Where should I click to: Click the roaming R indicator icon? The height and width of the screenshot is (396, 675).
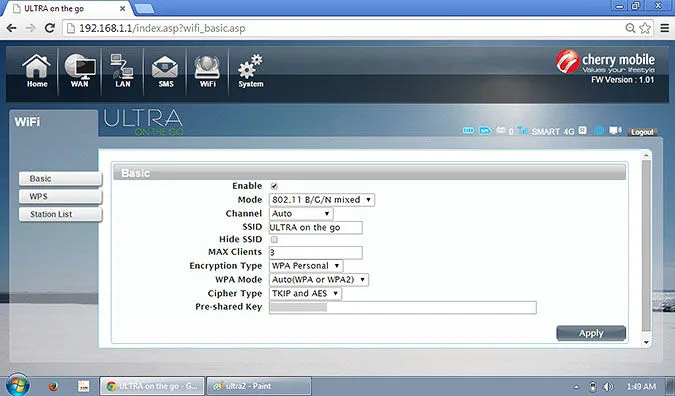click(x=582, y=130)
